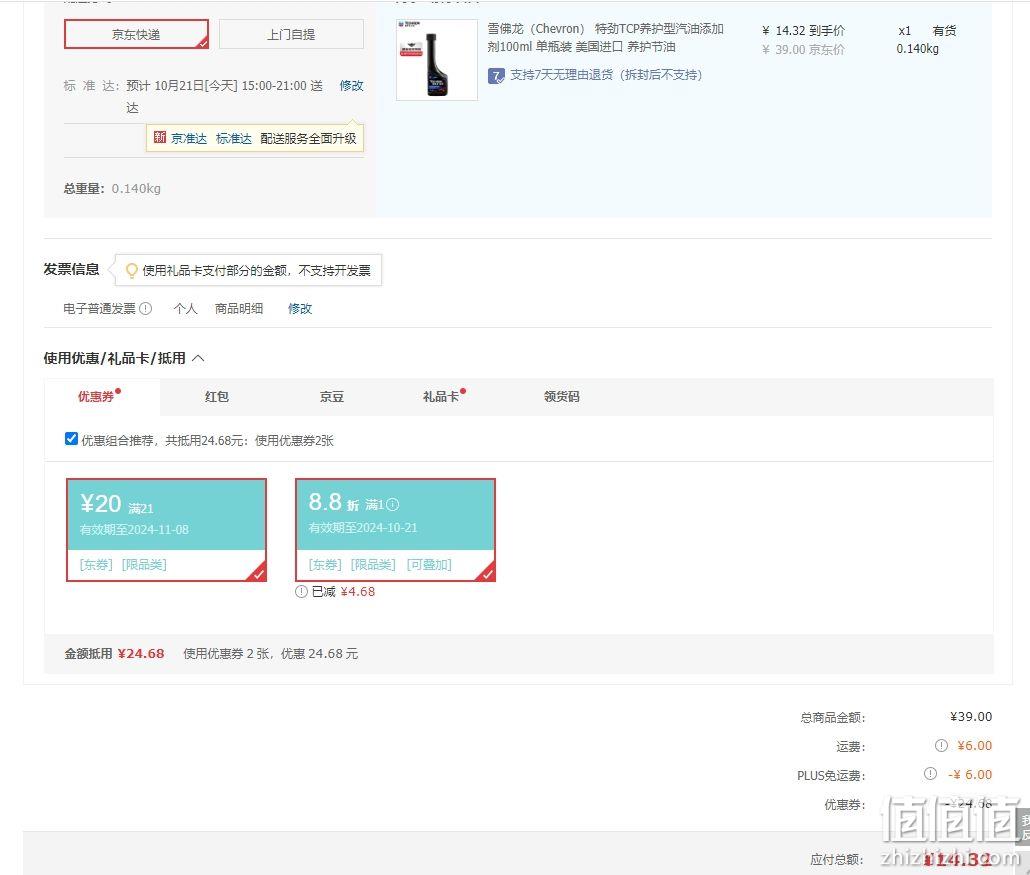Open the Chevron TCP product title link

pyautogui.click(x=606, y=37)
